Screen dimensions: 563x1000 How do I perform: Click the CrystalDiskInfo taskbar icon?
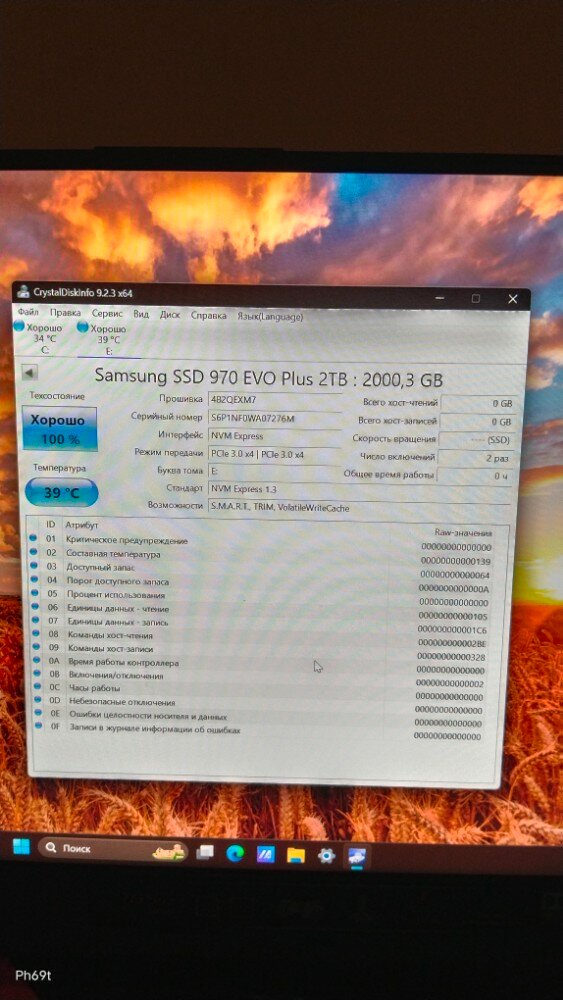[x=356, y=857]
